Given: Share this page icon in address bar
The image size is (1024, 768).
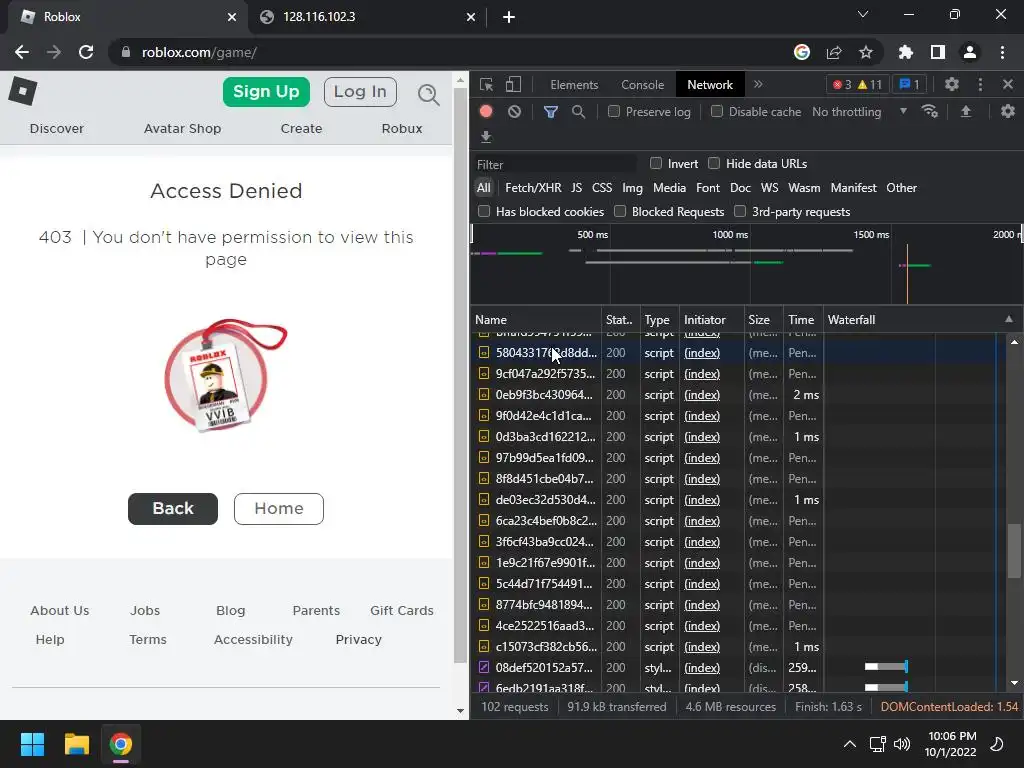Looking at the screenshot, I should [833, 52].
